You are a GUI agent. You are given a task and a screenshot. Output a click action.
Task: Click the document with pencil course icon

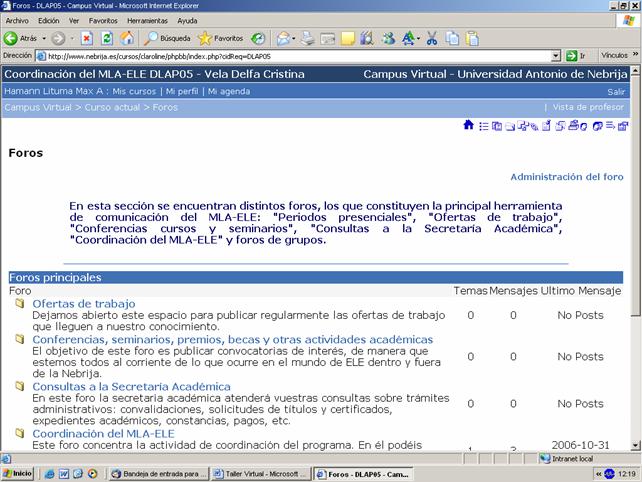click(x=546, y=126)
